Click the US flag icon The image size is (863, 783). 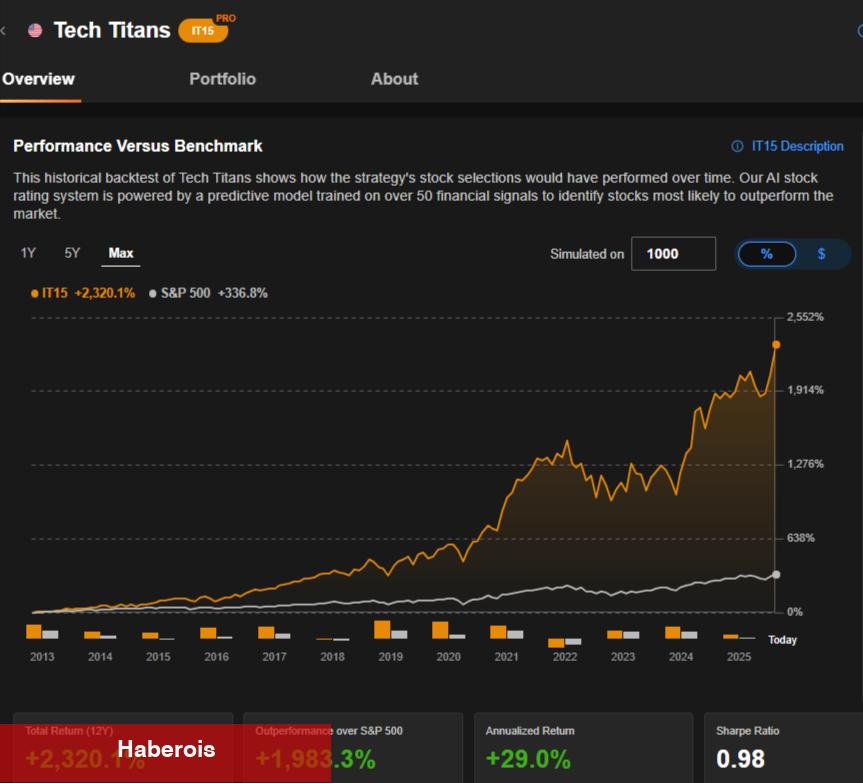pos(35,30)
